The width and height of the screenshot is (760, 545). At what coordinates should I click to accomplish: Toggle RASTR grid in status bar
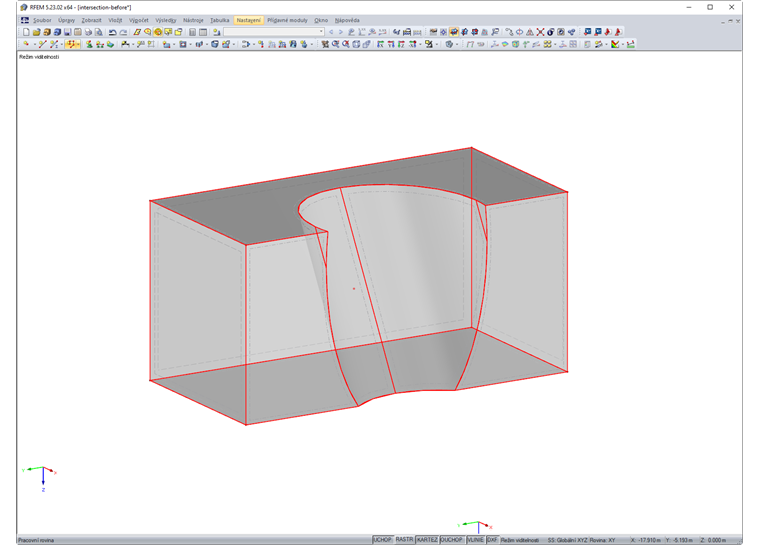pos(404,540)
